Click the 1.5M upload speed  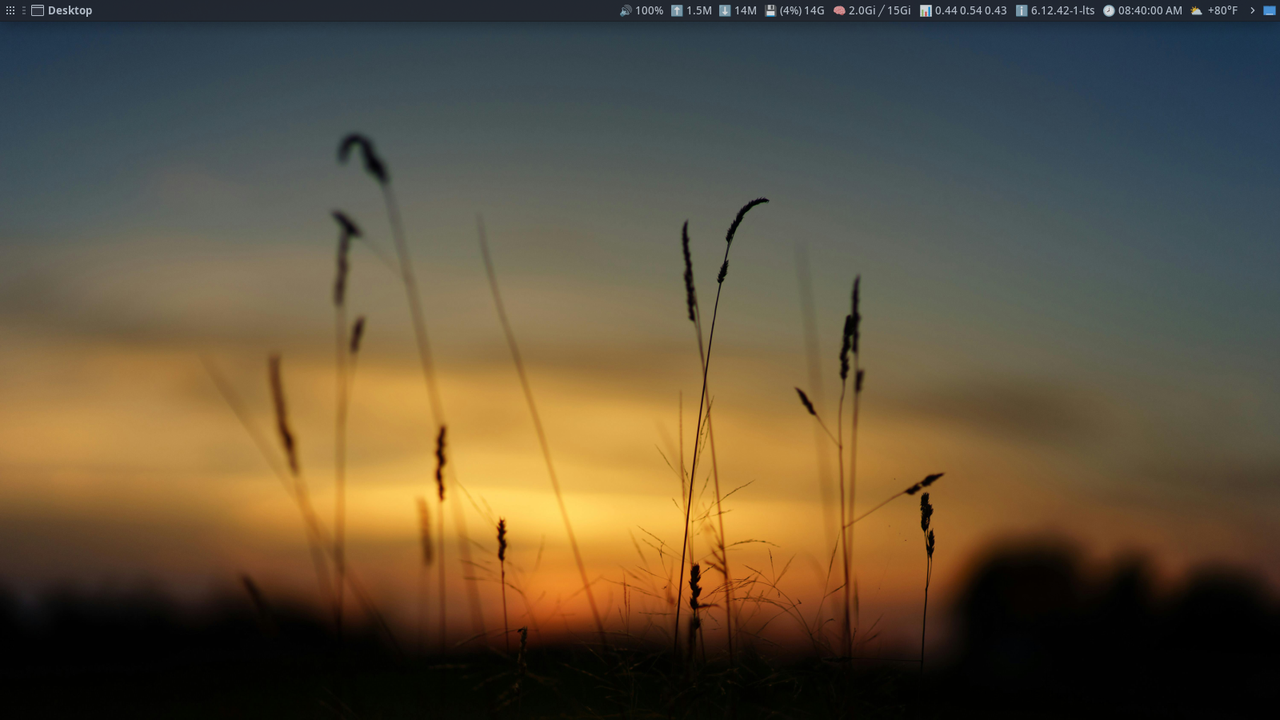699,10
